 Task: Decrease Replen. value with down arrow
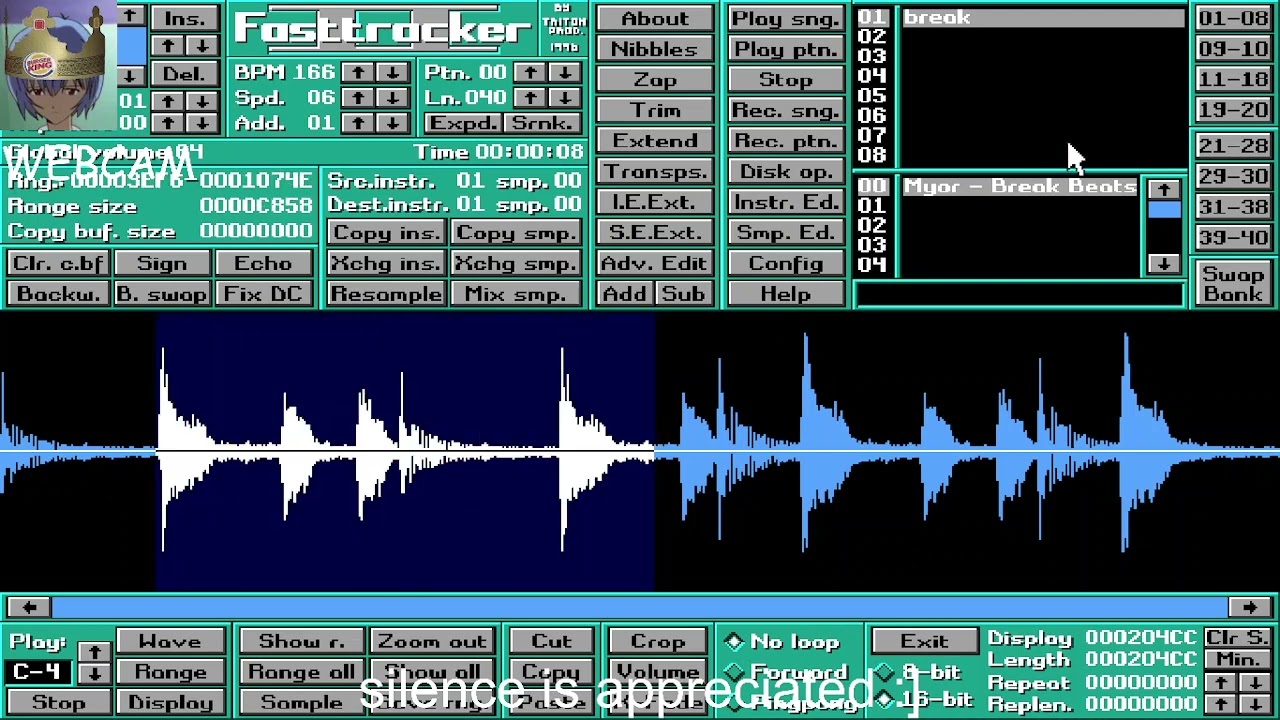[1256, 704]
